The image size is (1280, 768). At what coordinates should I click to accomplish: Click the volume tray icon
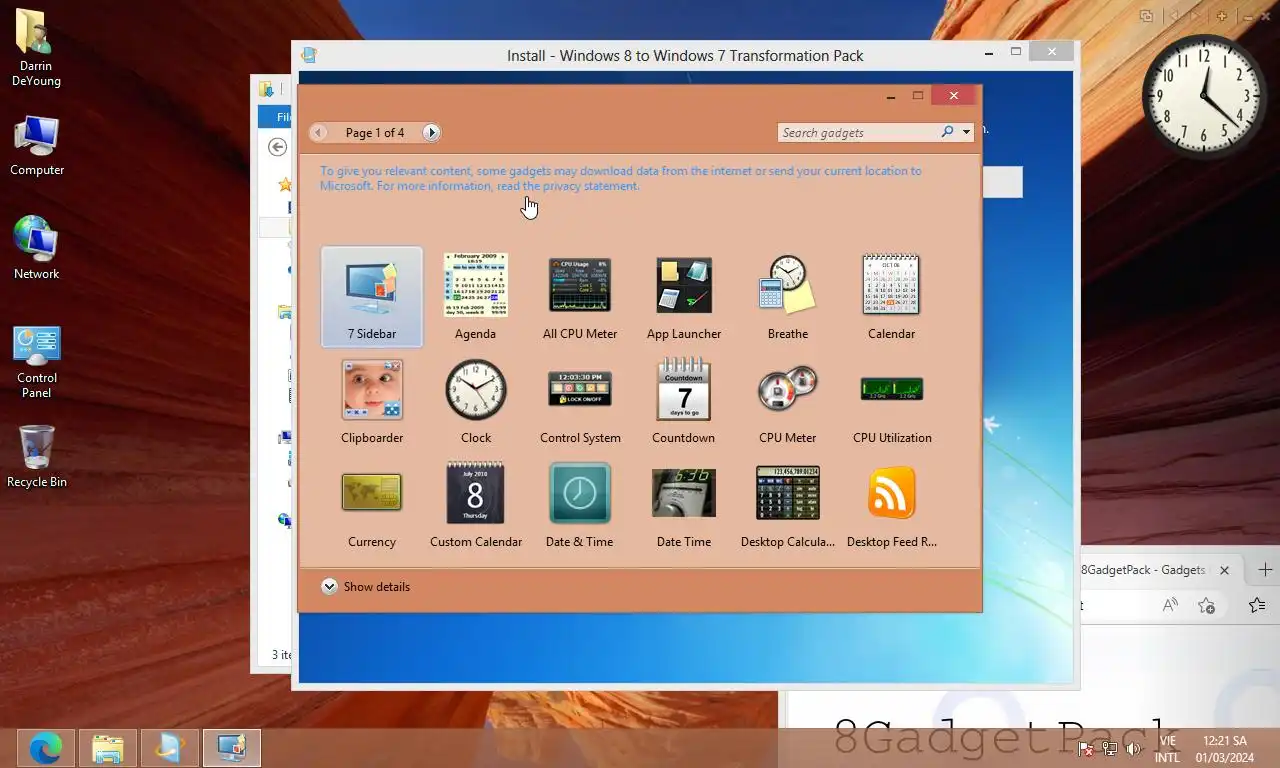pyautogui.click(x=1133, y=748)
